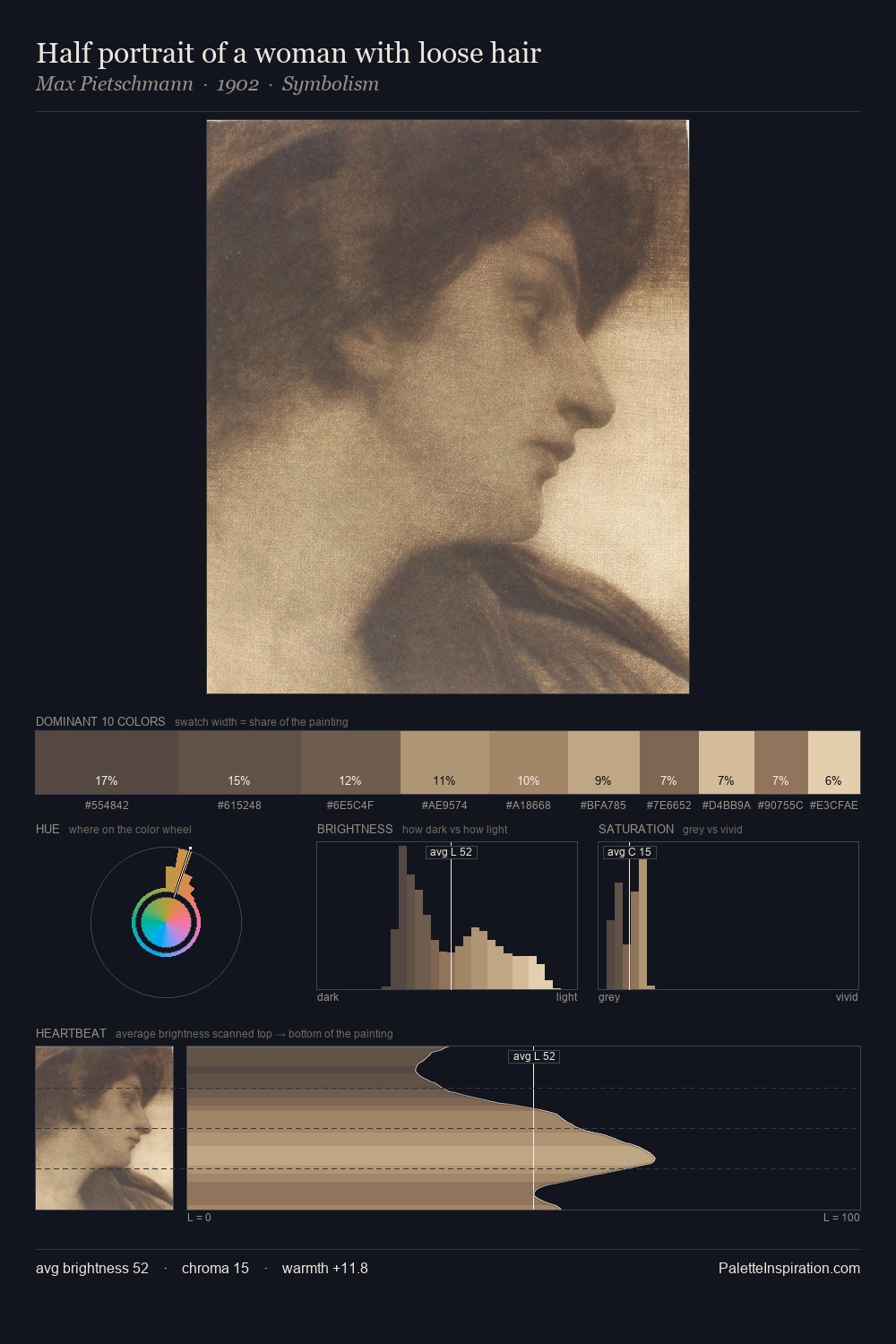
Task: Click the hex label #554842
Action: pyautogui.click(x=107, y=806)
